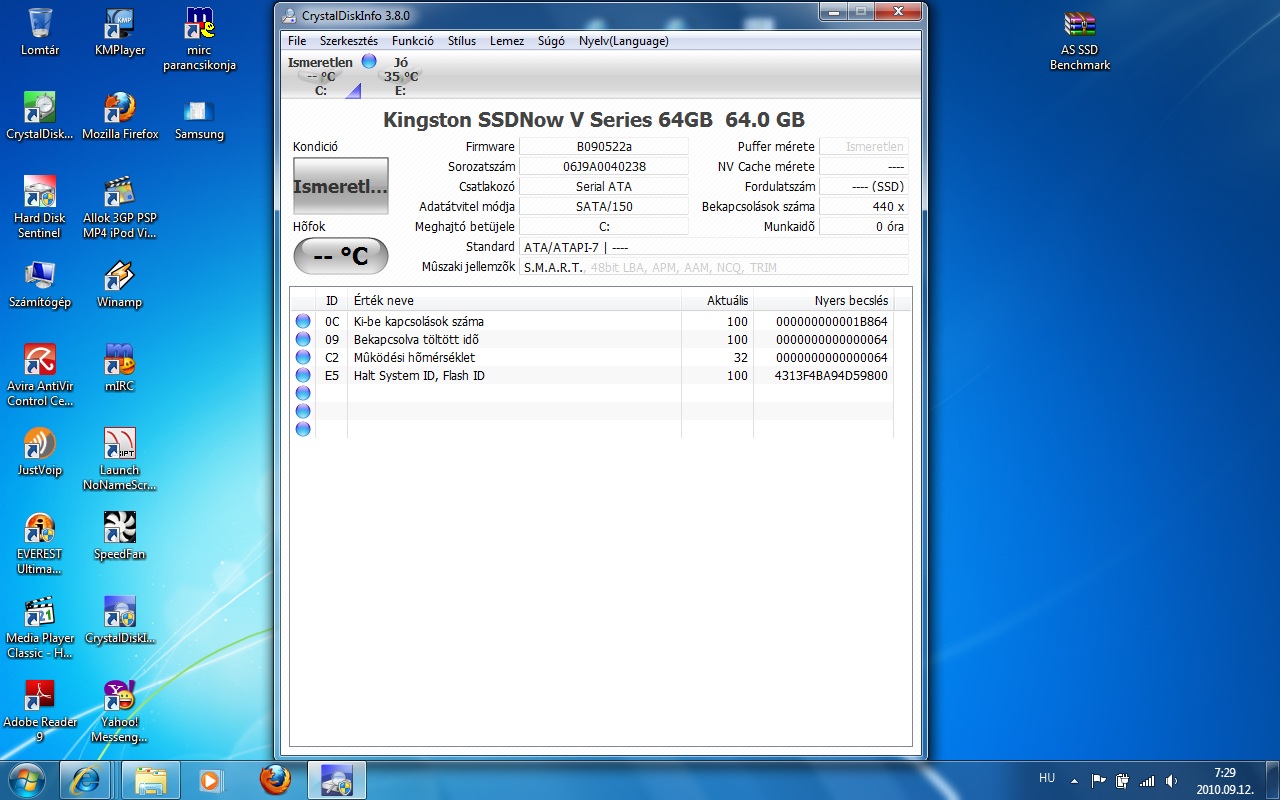This screenshot has width=1280, height=800.
Task: Open the File menu
Action: click(x=297, y=41)
